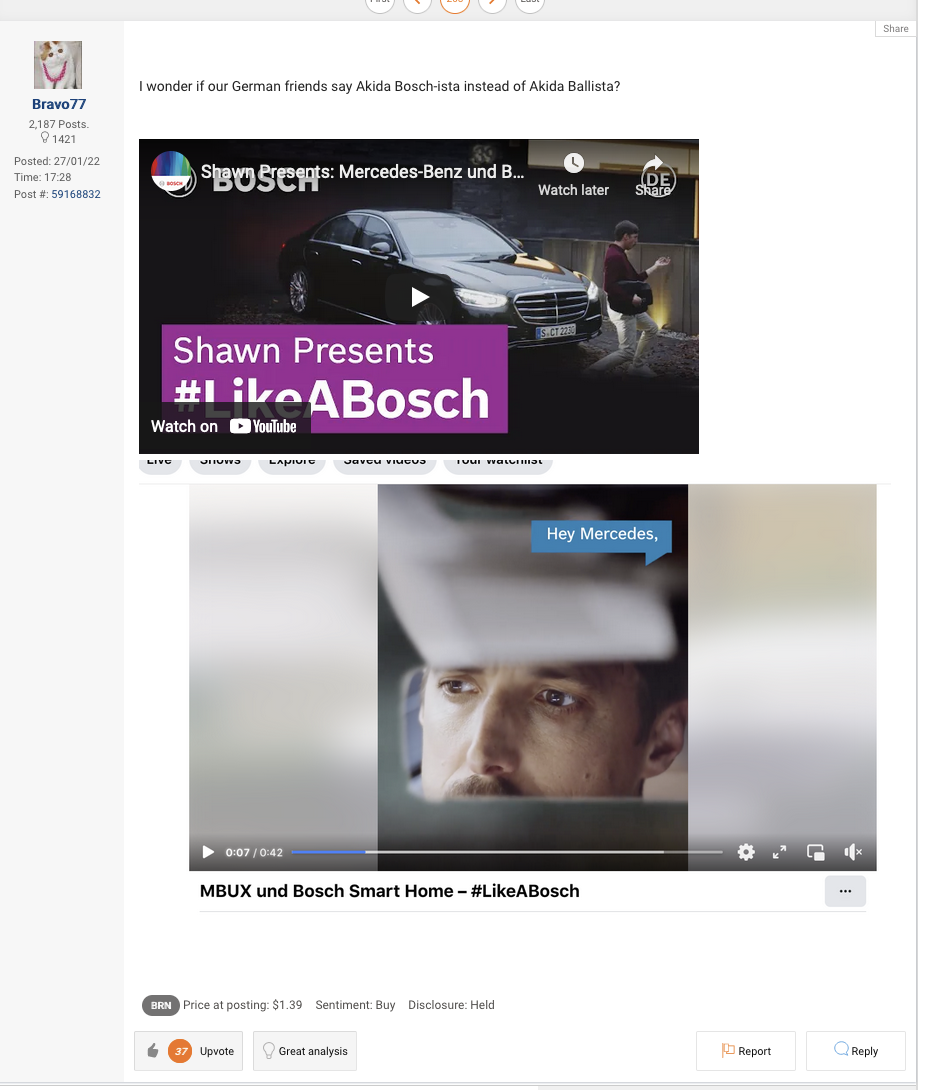Open Bravo77's user profile link

(59, 104)
